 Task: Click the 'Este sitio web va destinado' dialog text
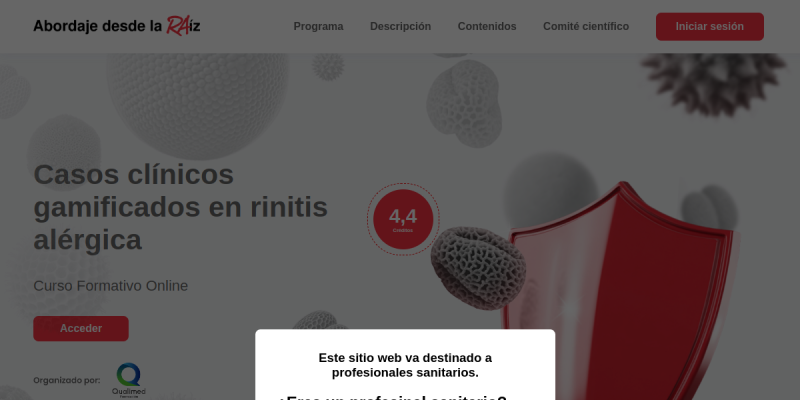[405, 365]
